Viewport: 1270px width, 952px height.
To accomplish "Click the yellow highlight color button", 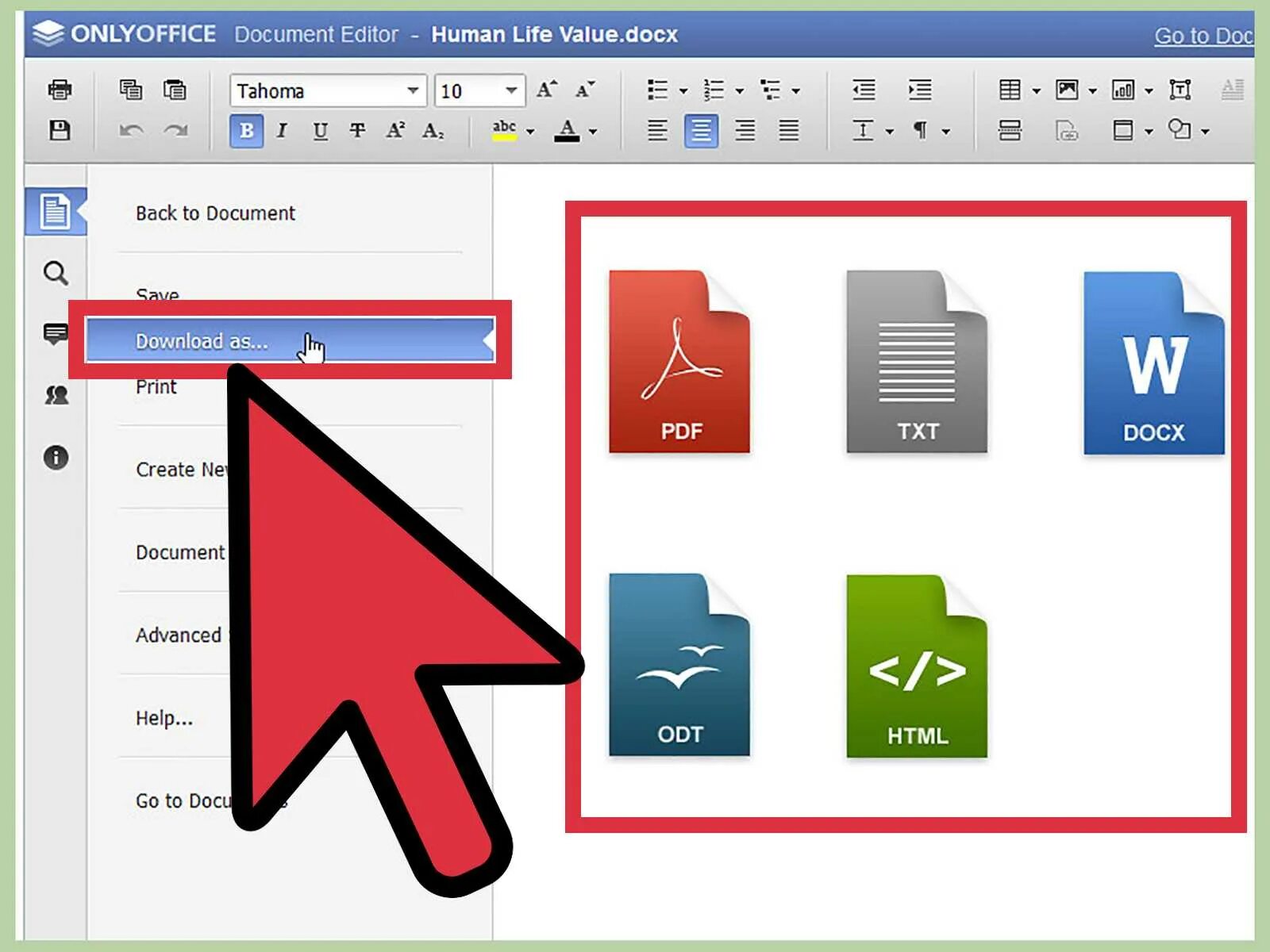I will (505, 131).
